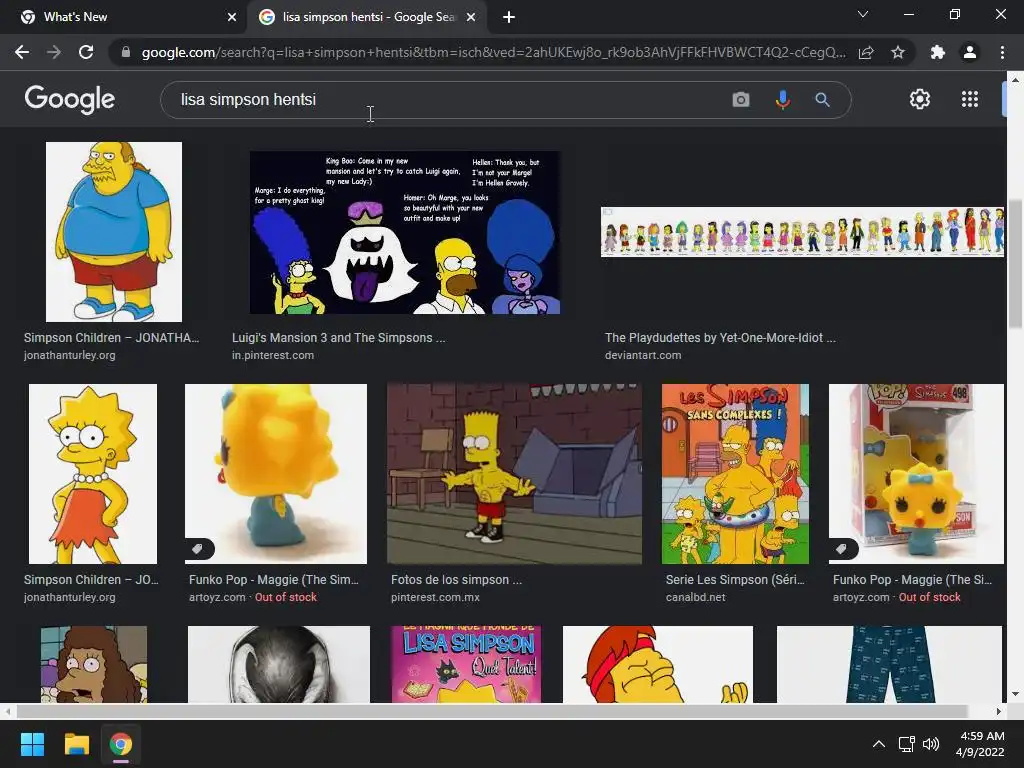1024x768 pixels.
Task: Share this page from the address bar
Action: coord(866,52)
